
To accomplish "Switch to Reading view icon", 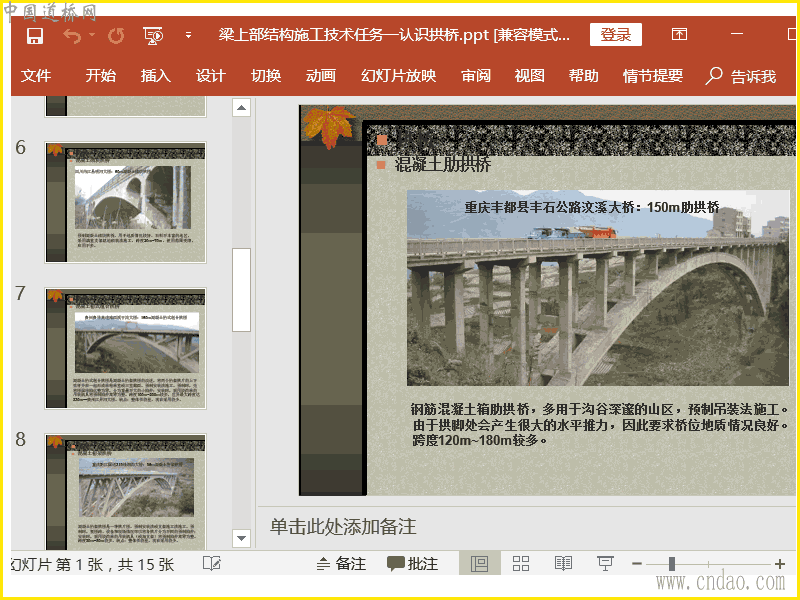I will (563, 564).
